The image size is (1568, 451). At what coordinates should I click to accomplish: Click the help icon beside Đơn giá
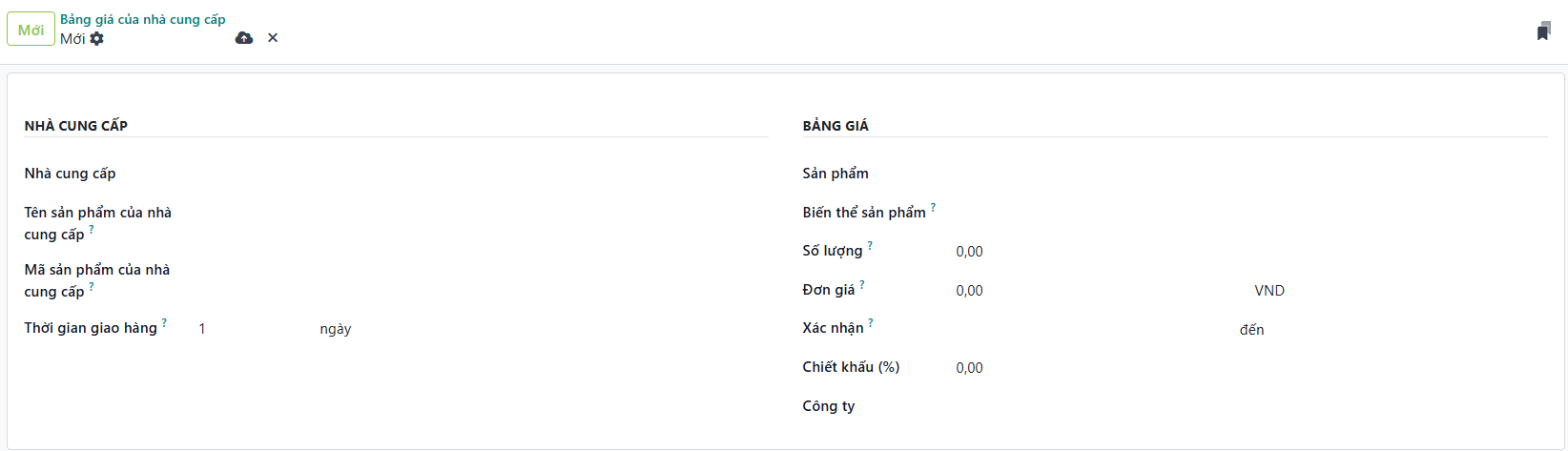(862, 285)
